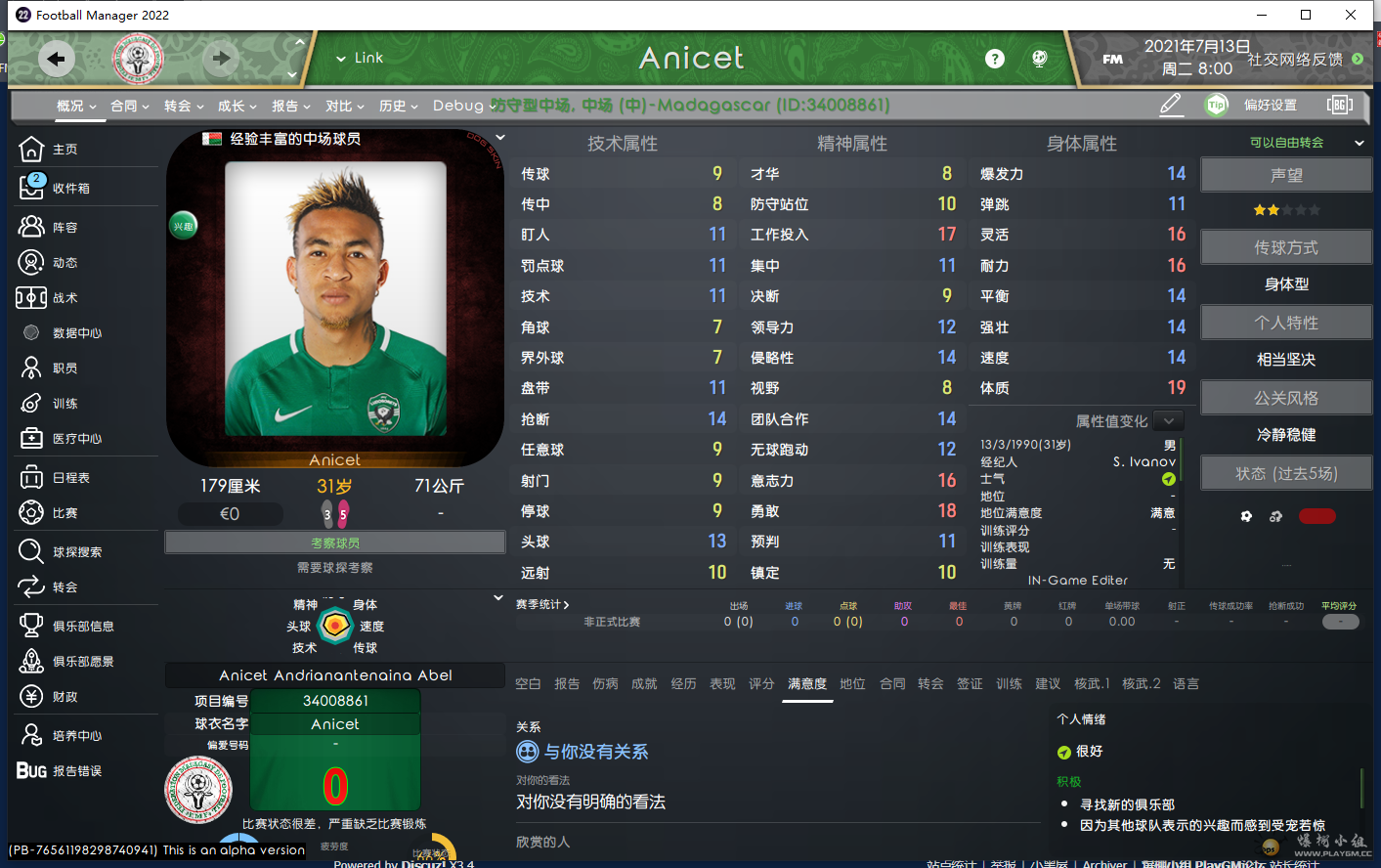
Task: Open the 战术 tactics board icon
Action: pyautogui.click(x=31, y=297)
